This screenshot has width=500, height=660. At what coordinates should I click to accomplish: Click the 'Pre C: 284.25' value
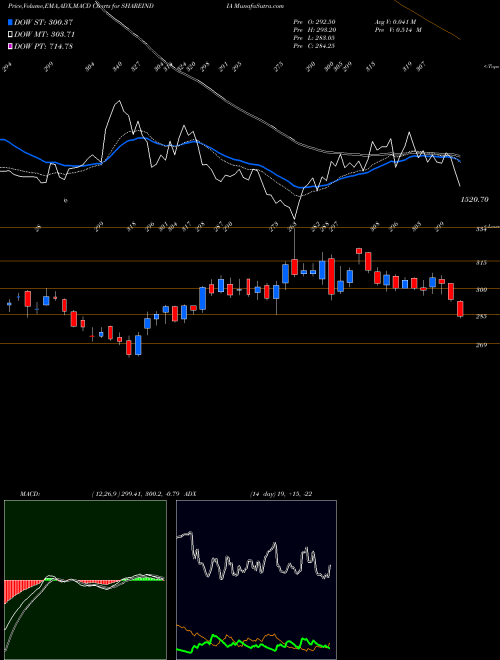[314, 46]
